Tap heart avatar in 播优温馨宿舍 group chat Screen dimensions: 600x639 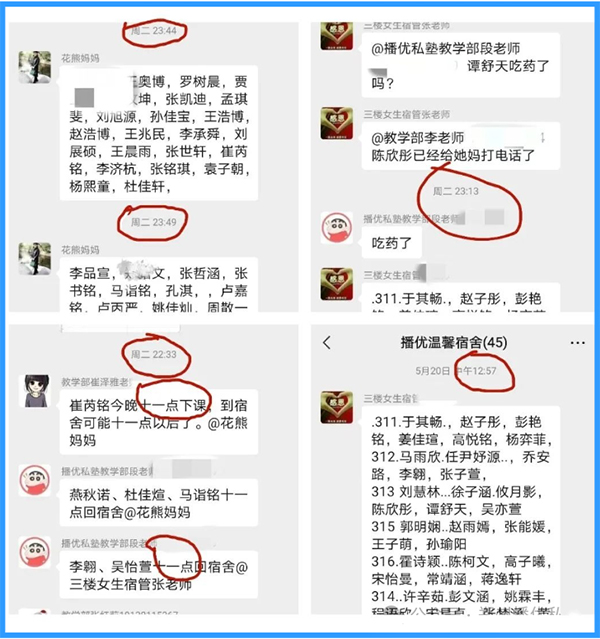[337, 408]
